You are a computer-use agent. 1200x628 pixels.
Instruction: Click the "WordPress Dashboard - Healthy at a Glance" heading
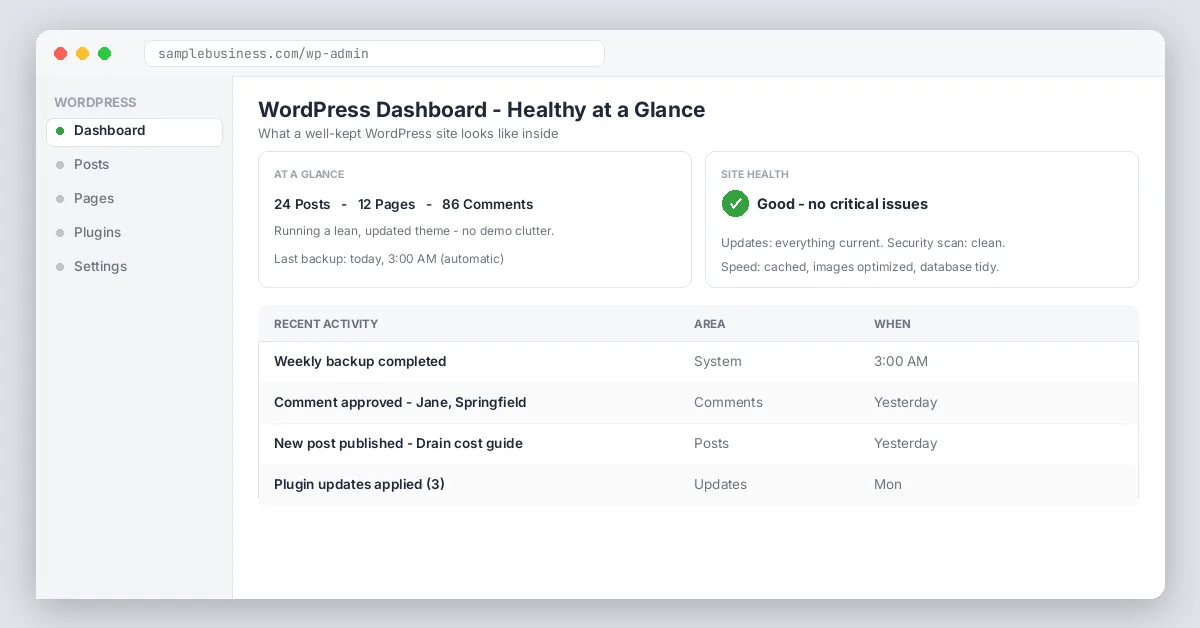481,110
